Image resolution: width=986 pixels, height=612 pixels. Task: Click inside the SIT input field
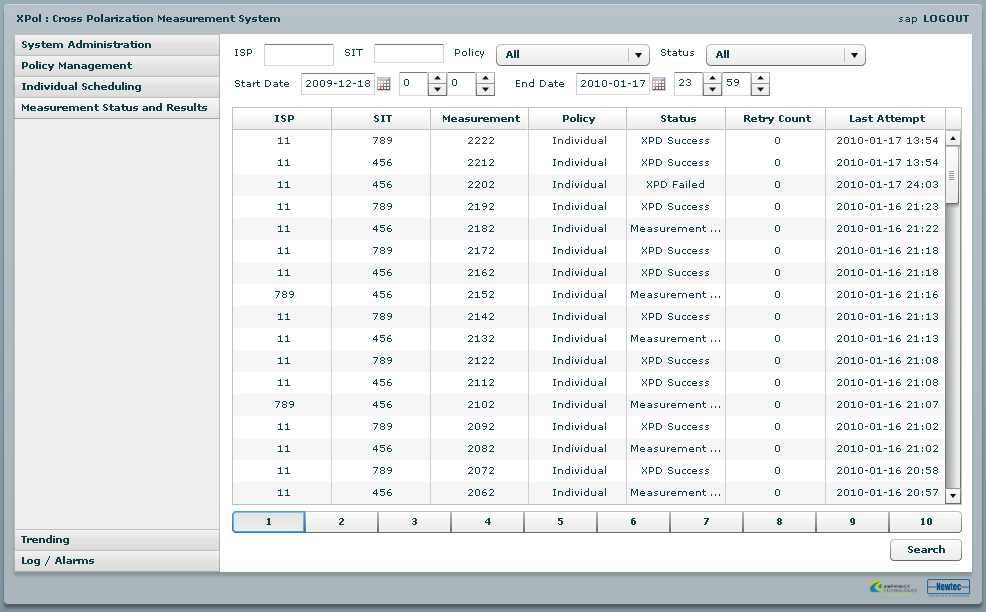(x=410, y=54)
